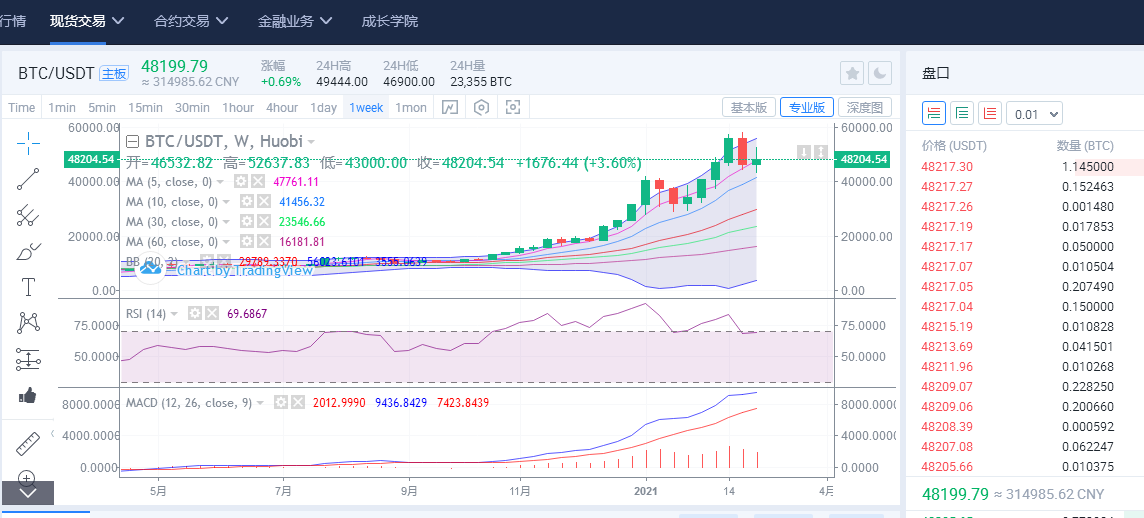This screenshot has height=518, width=1144.
Task: Show combined buy and sell order book
Action: pos(934,113)
